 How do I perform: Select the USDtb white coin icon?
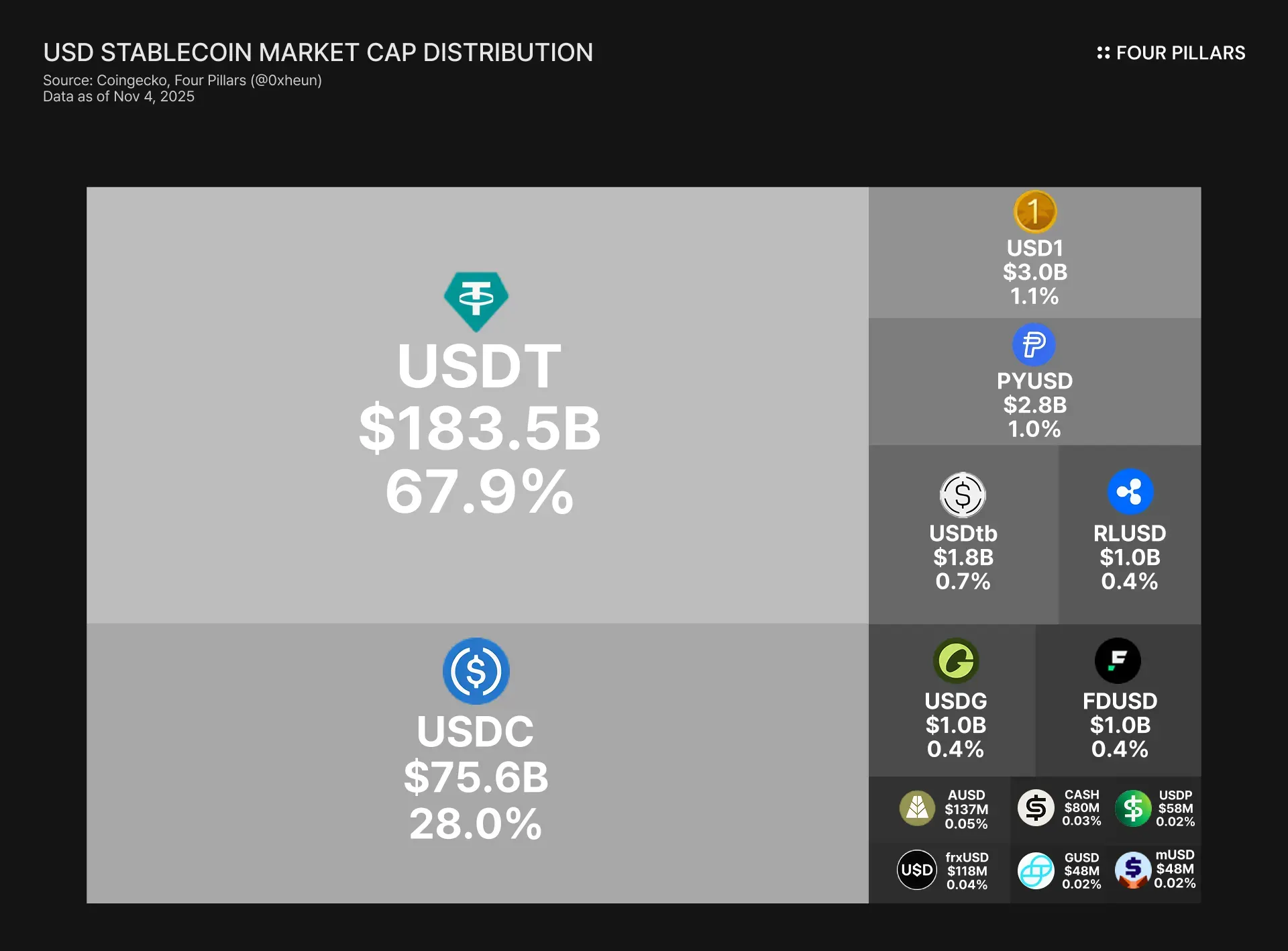[963, 495]
